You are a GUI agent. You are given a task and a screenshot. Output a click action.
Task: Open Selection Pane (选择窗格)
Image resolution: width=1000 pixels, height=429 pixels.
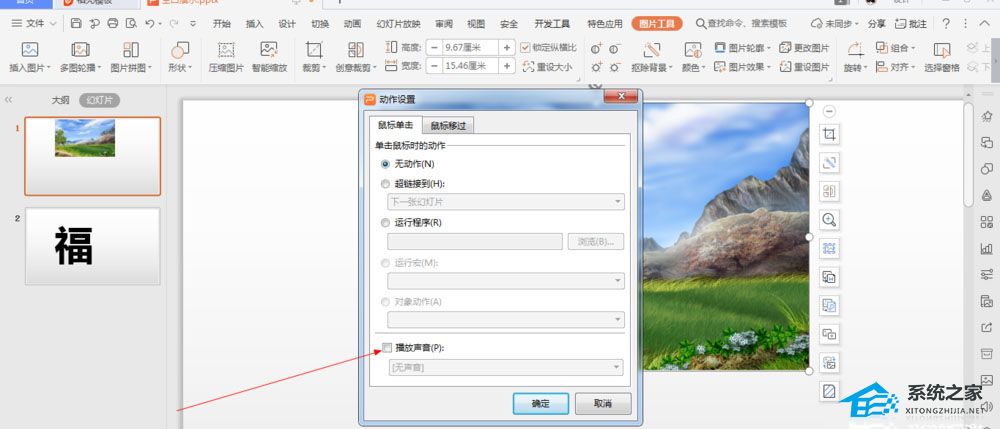pos(942,57)
